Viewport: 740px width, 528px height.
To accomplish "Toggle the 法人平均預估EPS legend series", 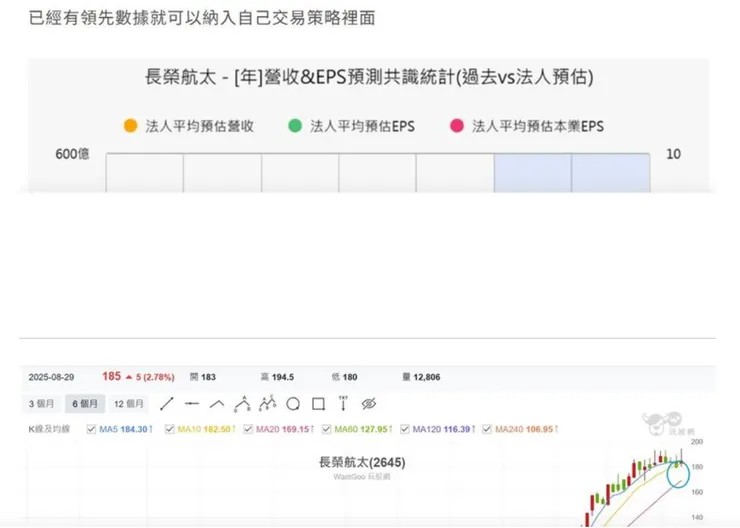I will (352, 126).
